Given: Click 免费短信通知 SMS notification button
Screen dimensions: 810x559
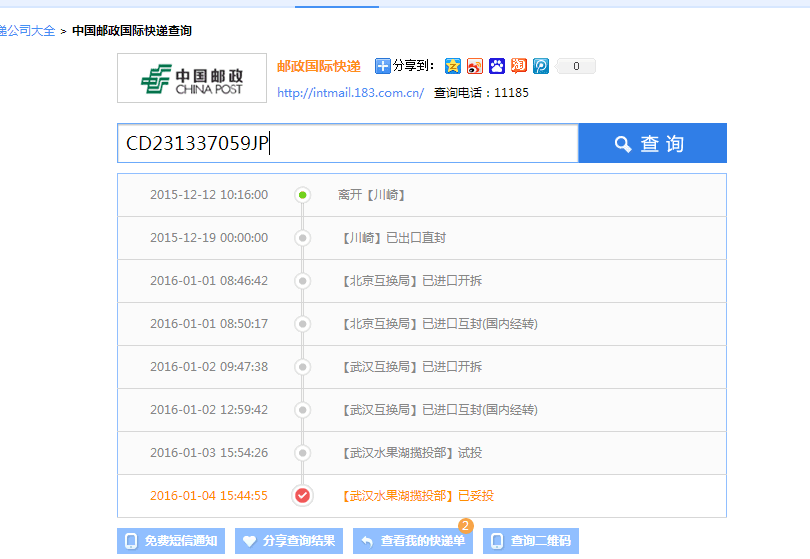Looking at the screenshot, I should tap(171, 541).
